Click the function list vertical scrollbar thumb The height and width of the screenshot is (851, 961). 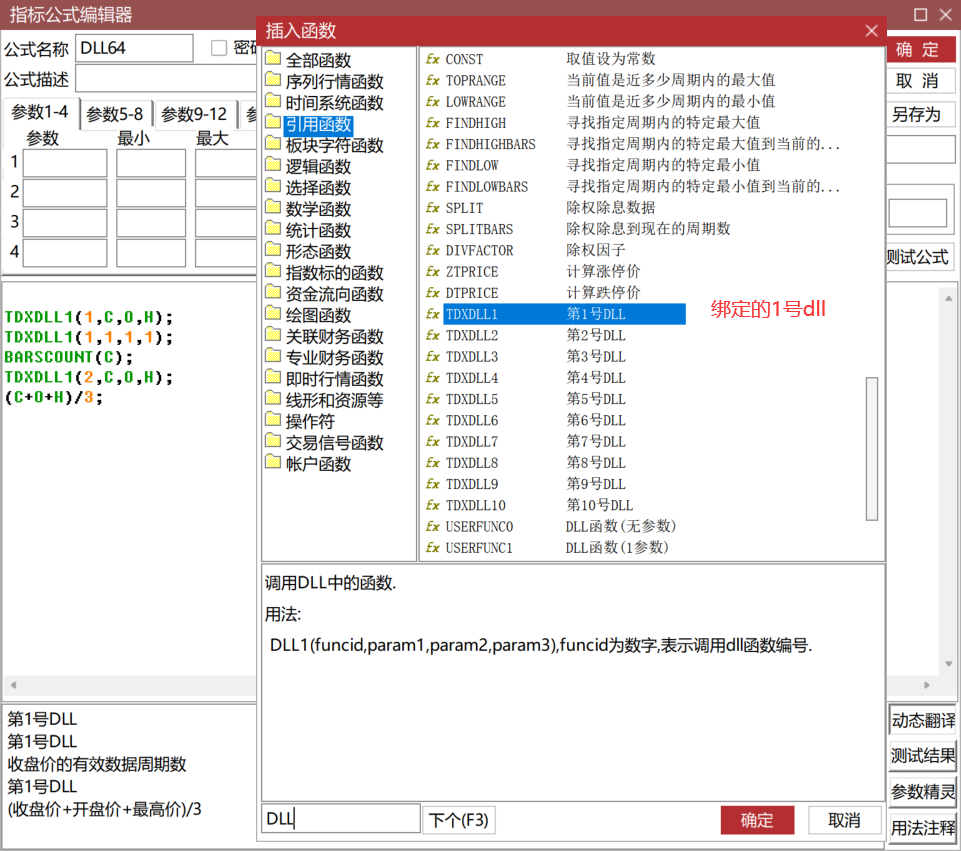[872, 449]
